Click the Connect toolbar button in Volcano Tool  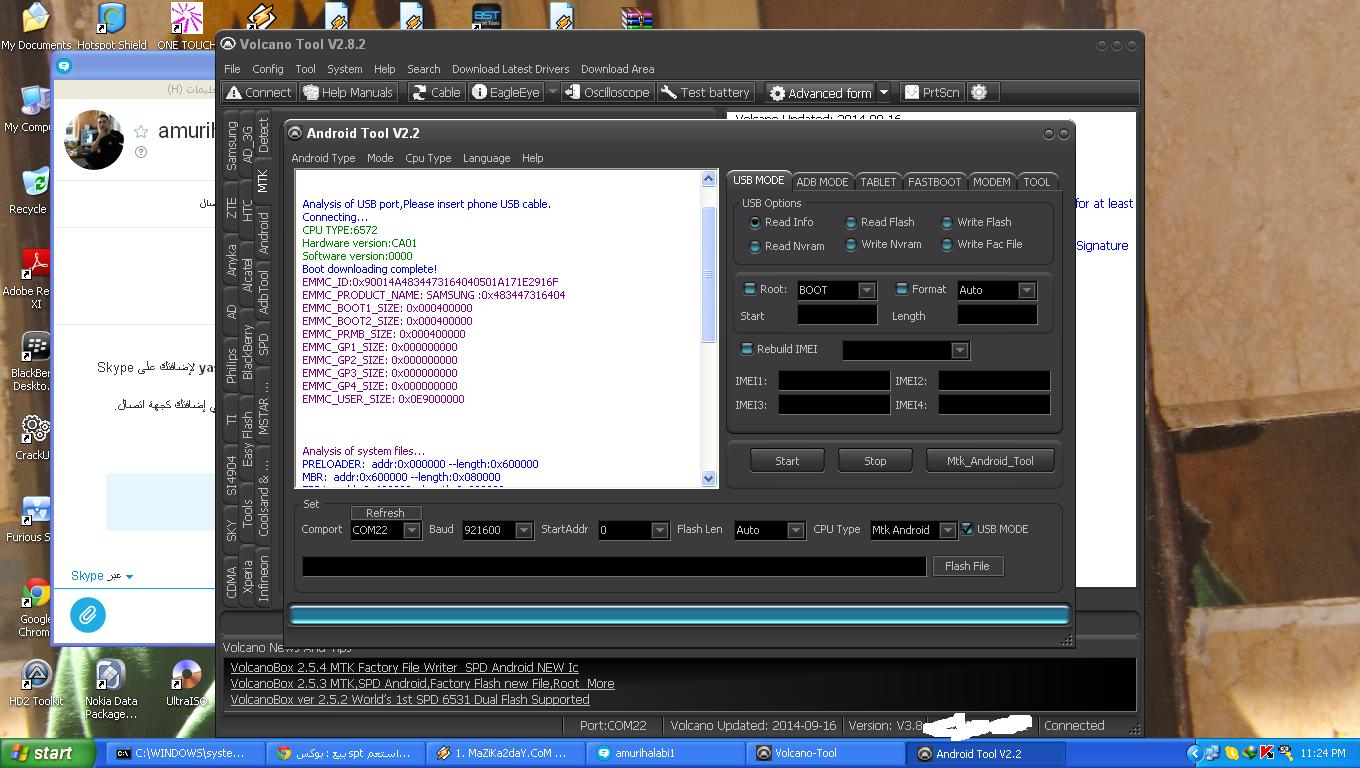click(259, 92)
